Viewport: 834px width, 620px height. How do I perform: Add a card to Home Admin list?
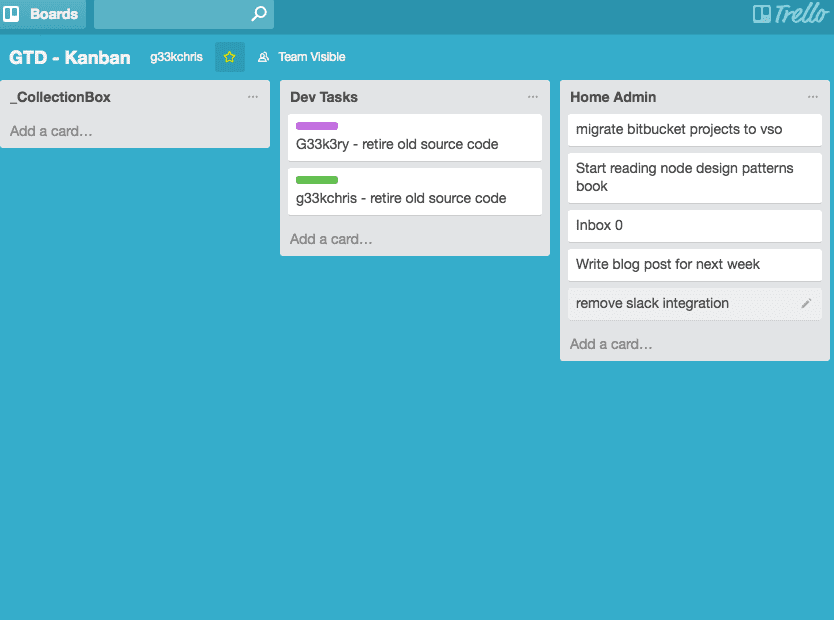pos(611,344)
